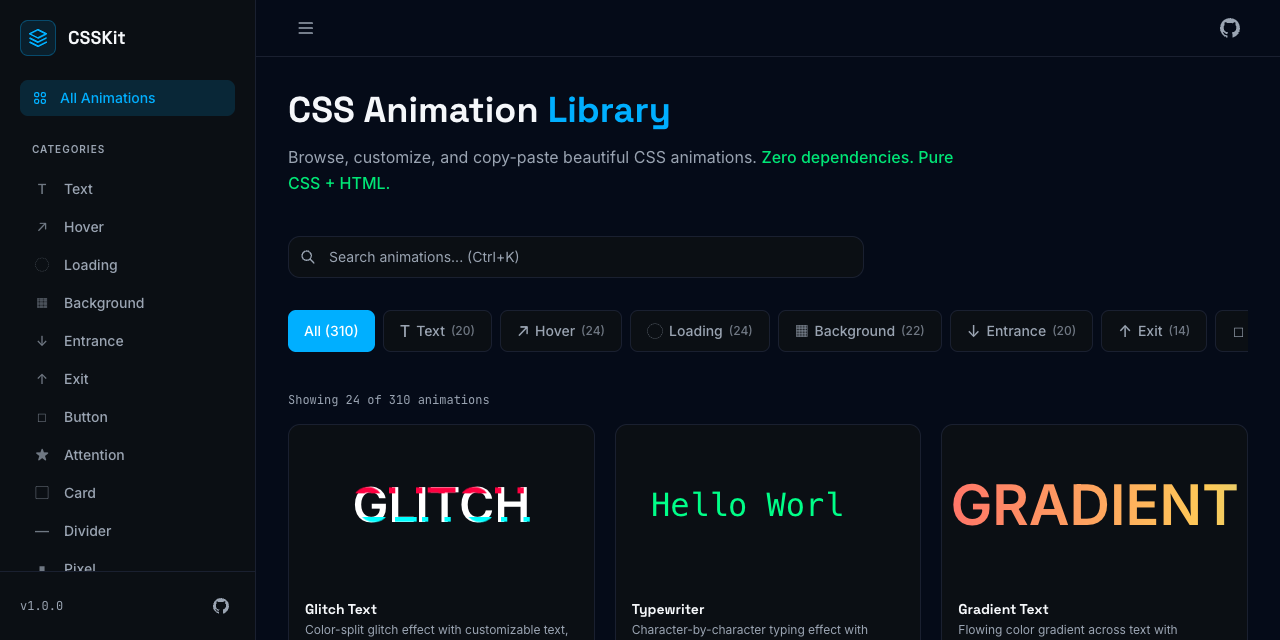Click the Loading circle icon in sidebar
Image resolution: width=1280 pixels, height=640 pixels.
42,265
